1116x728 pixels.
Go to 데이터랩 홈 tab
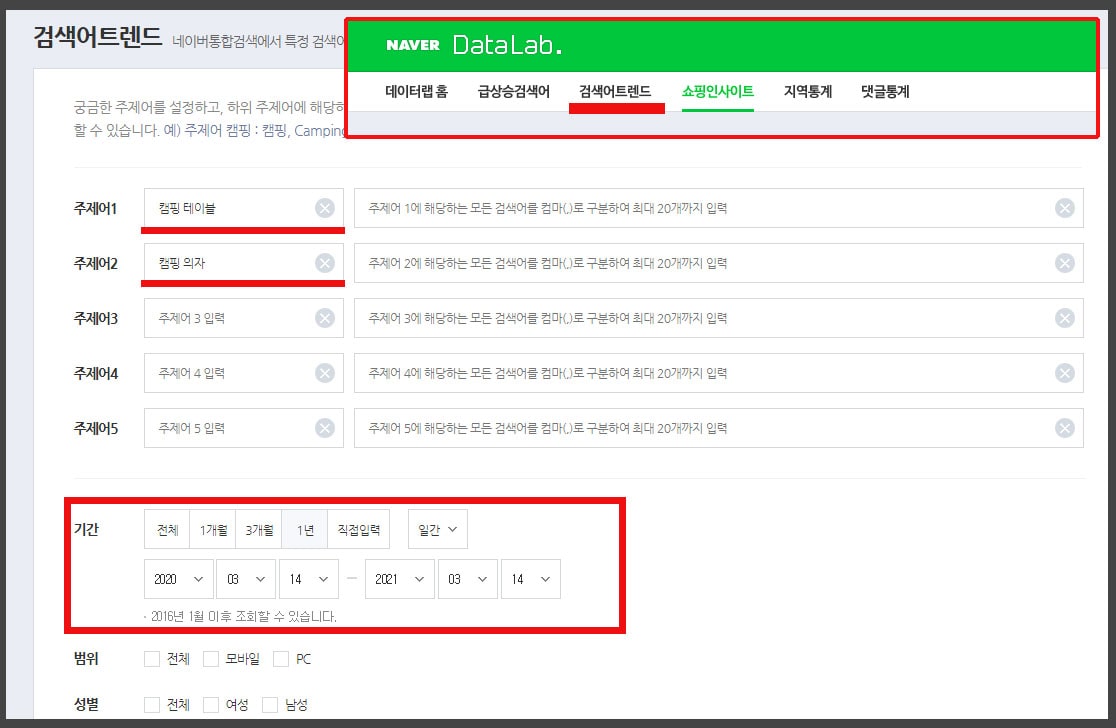416,91
